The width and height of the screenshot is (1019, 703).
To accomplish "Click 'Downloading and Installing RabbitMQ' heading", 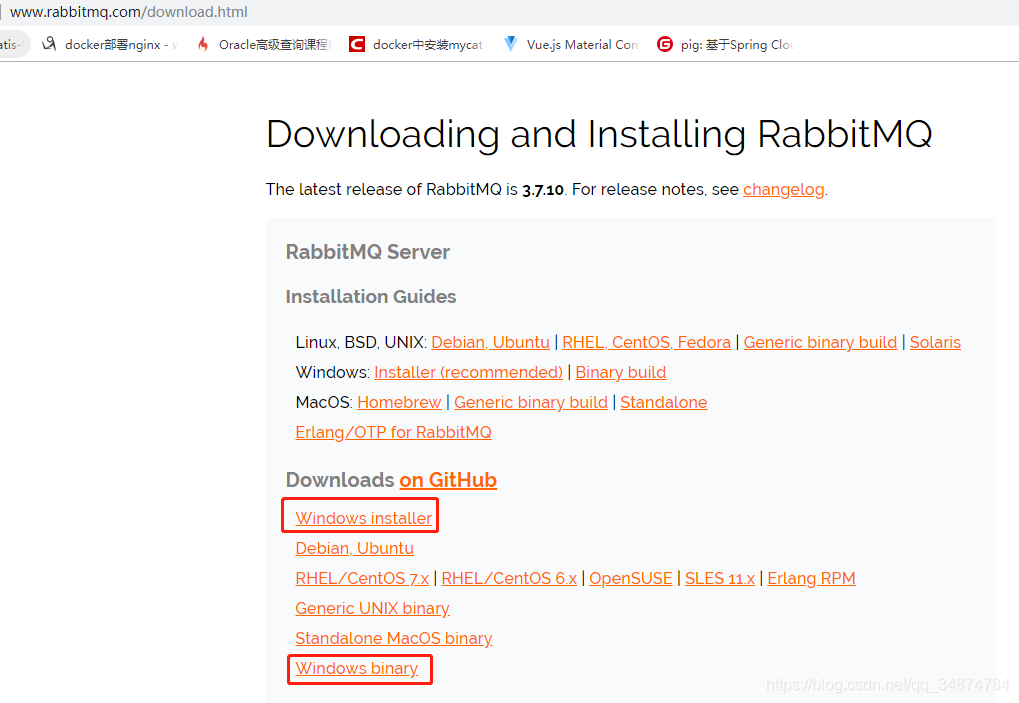I will pyautogui.click(x=599, y=134).
